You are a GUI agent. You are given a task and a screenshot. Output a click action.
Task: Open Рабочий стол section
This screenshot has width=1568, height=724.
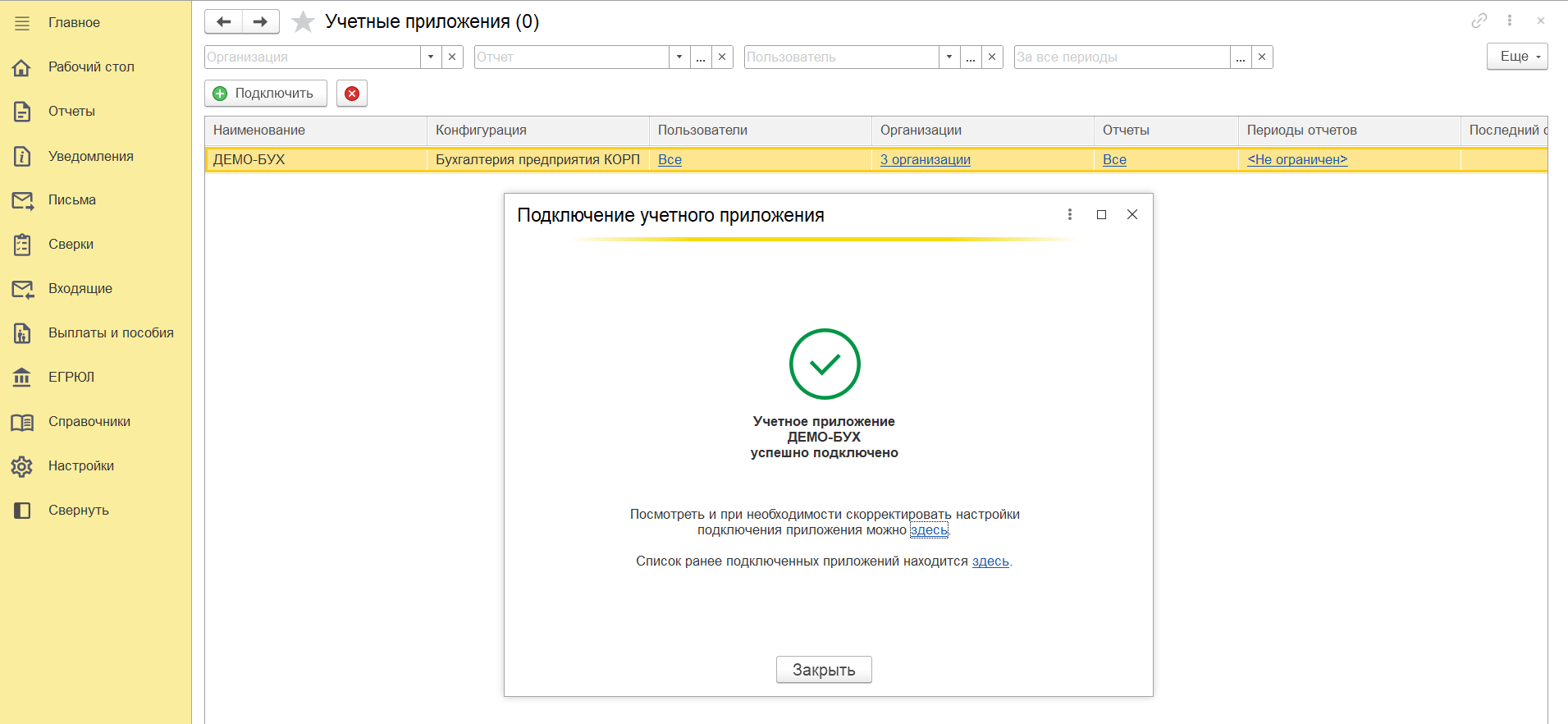91,67
